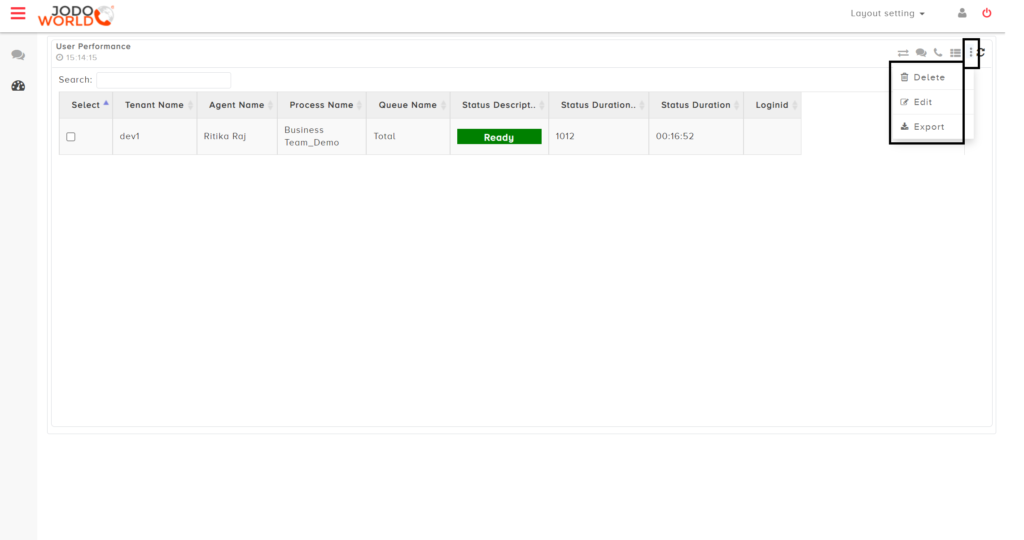Open the user profile icon
The height and width of the screenshot is (540, 1024).
point(962,13)
